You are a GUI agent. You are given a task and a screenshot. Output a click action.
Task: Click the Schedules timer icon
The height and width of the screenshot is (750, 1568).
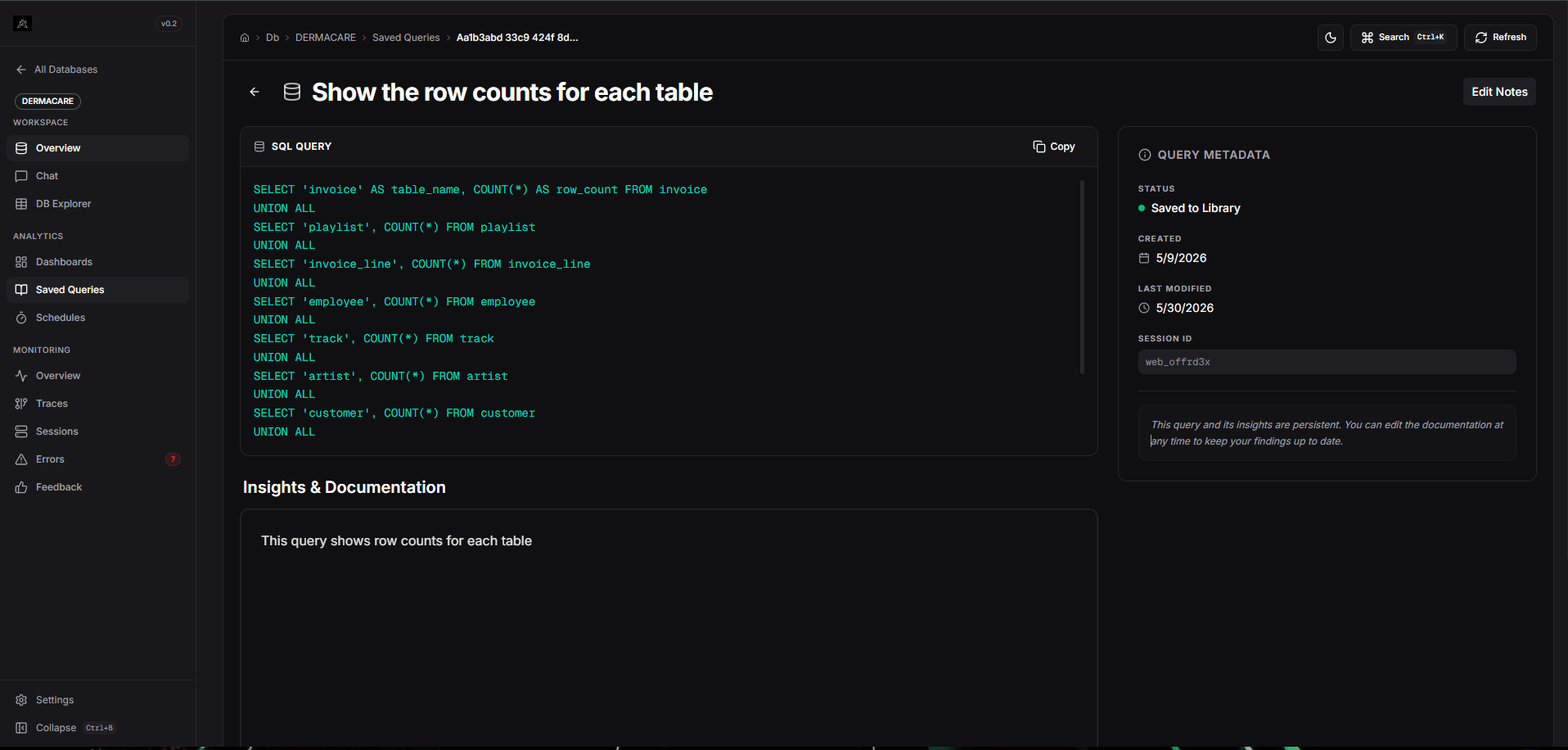pyautogui.click(x=21, y=318)
